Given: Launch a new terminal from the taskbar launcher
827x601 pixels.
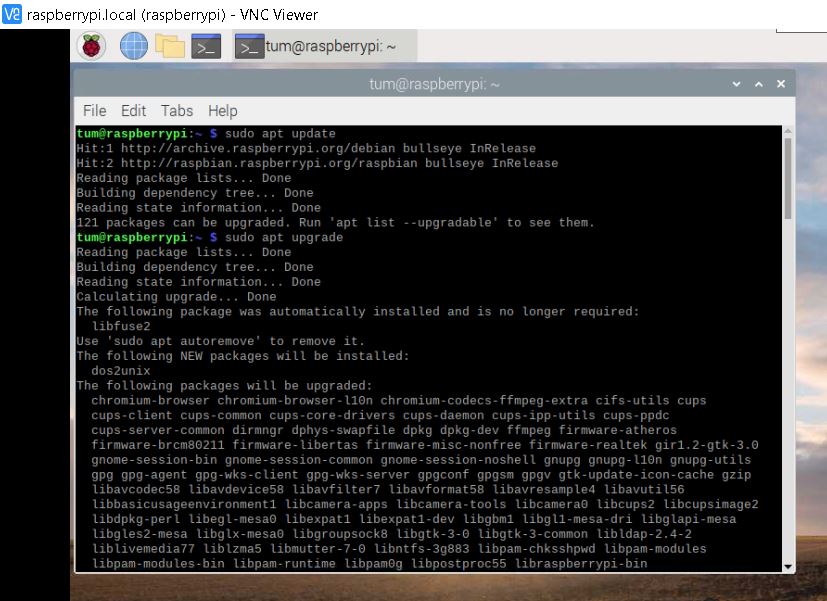Looking at the screenshot, I should 206,46.
